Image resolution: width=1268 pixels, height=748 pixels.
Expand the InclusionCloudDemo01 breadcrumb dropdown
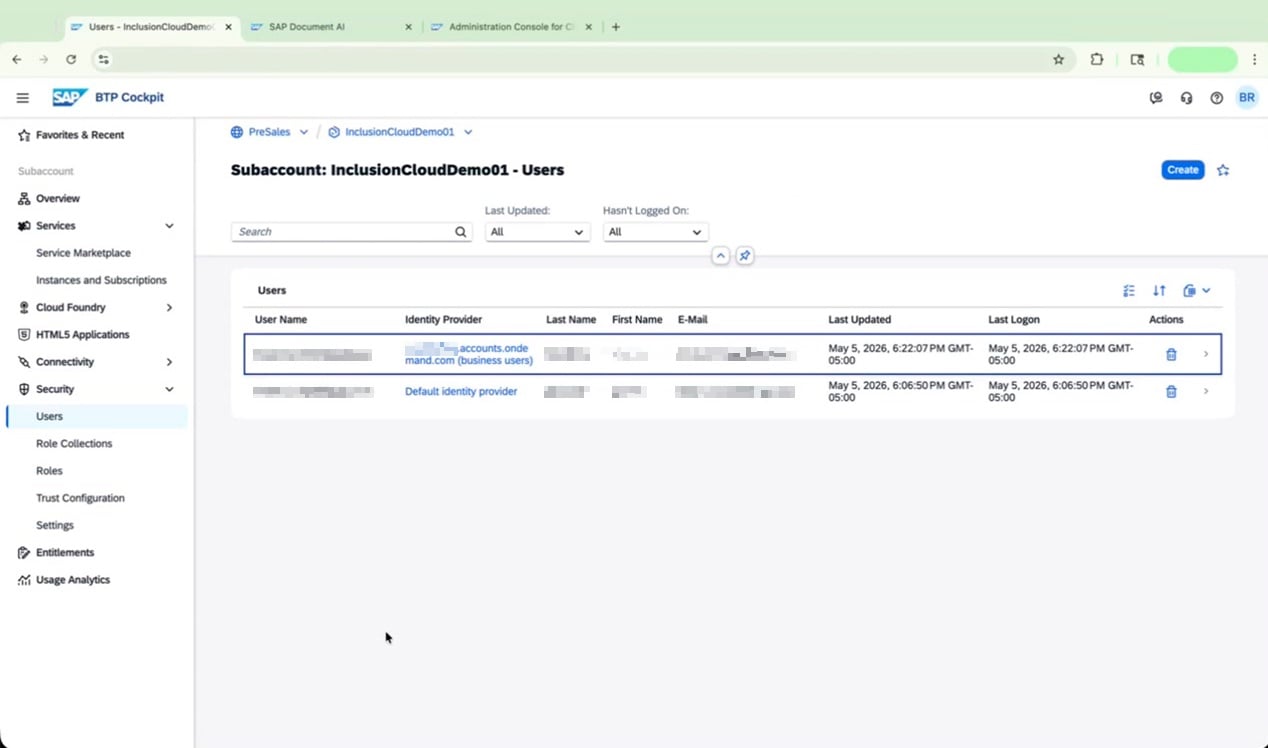coord(468,132)
